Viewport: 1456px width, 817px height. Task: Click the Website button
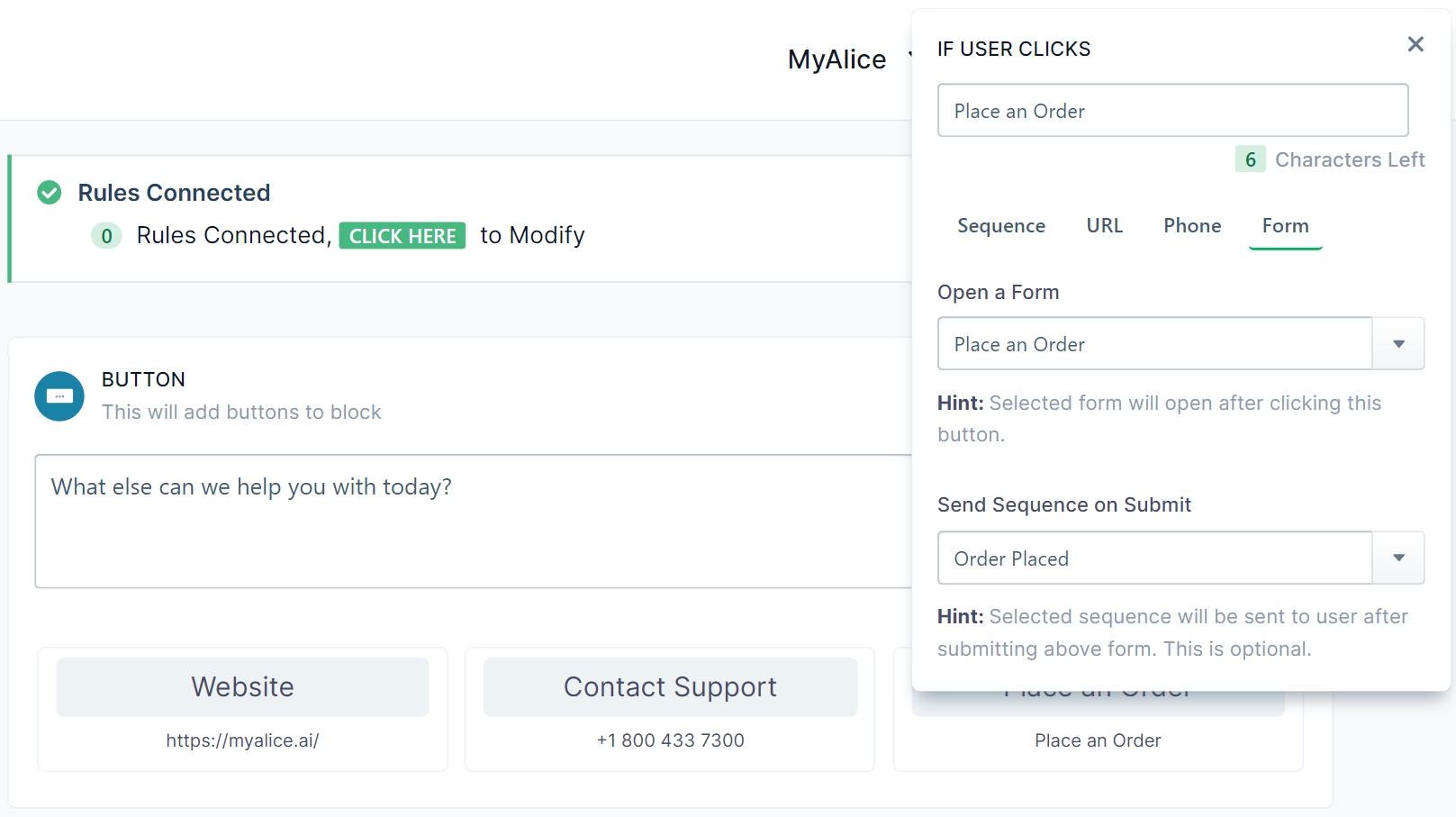[242, 687]
